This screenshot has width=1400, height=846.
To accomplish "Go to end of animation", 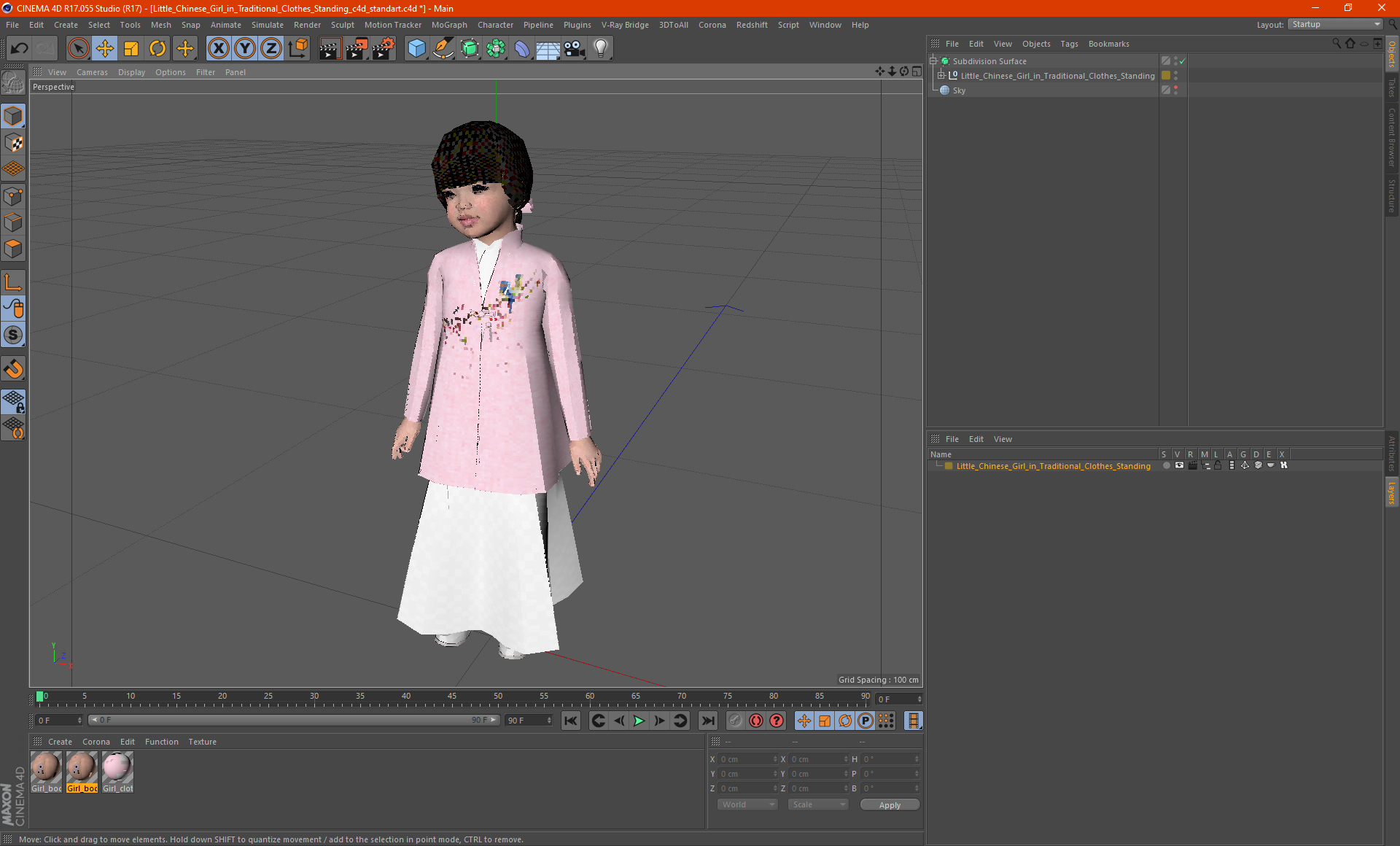I will pos(708,721).
